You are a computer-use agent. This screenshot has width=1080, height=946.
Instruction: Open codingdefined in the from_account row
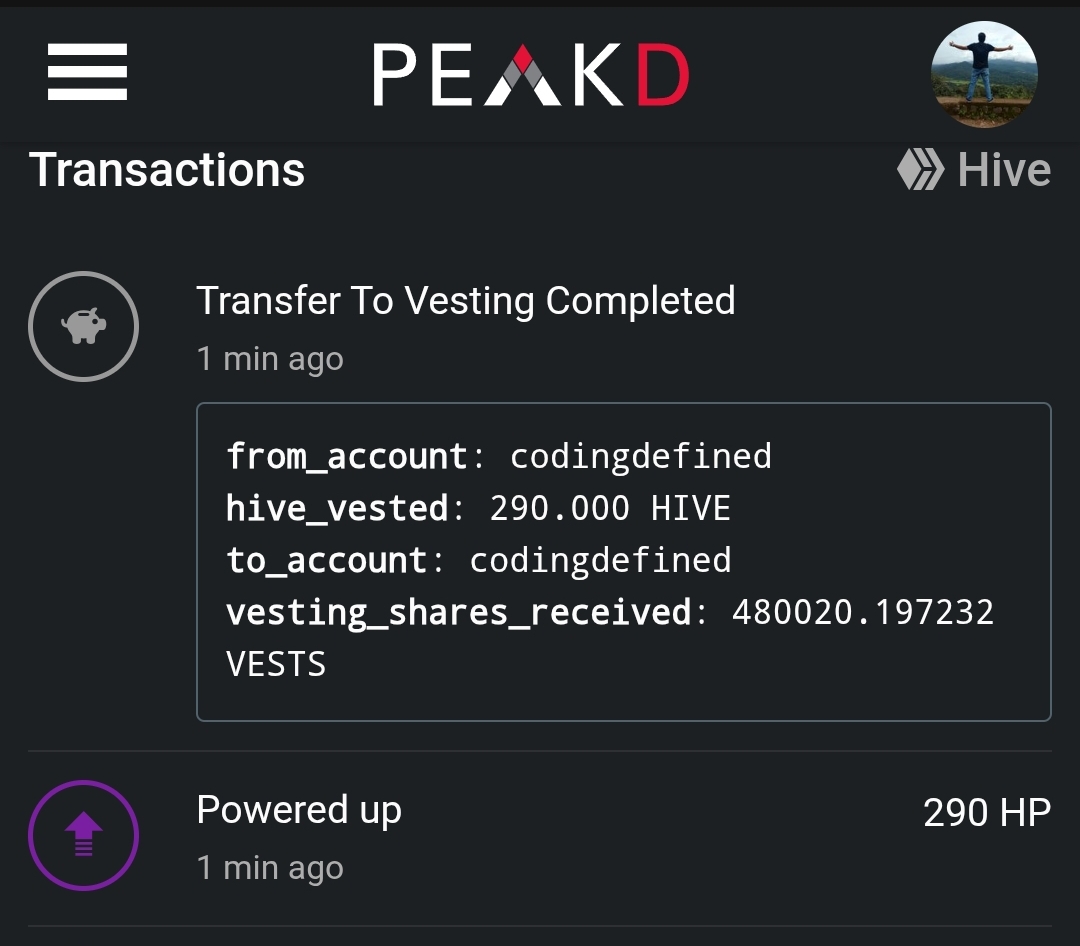coord(641,456)
